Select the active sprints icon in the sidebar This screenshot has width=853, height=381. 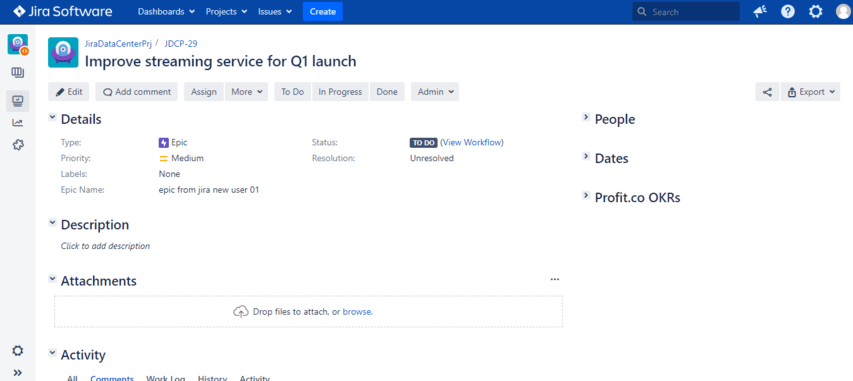[x=17, y=101]
